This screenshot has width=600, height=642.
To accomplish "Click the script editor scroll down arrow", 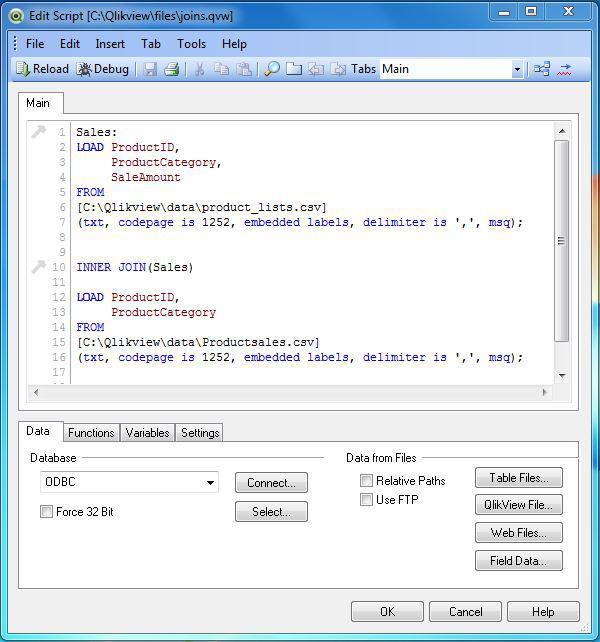I will 562,375.
